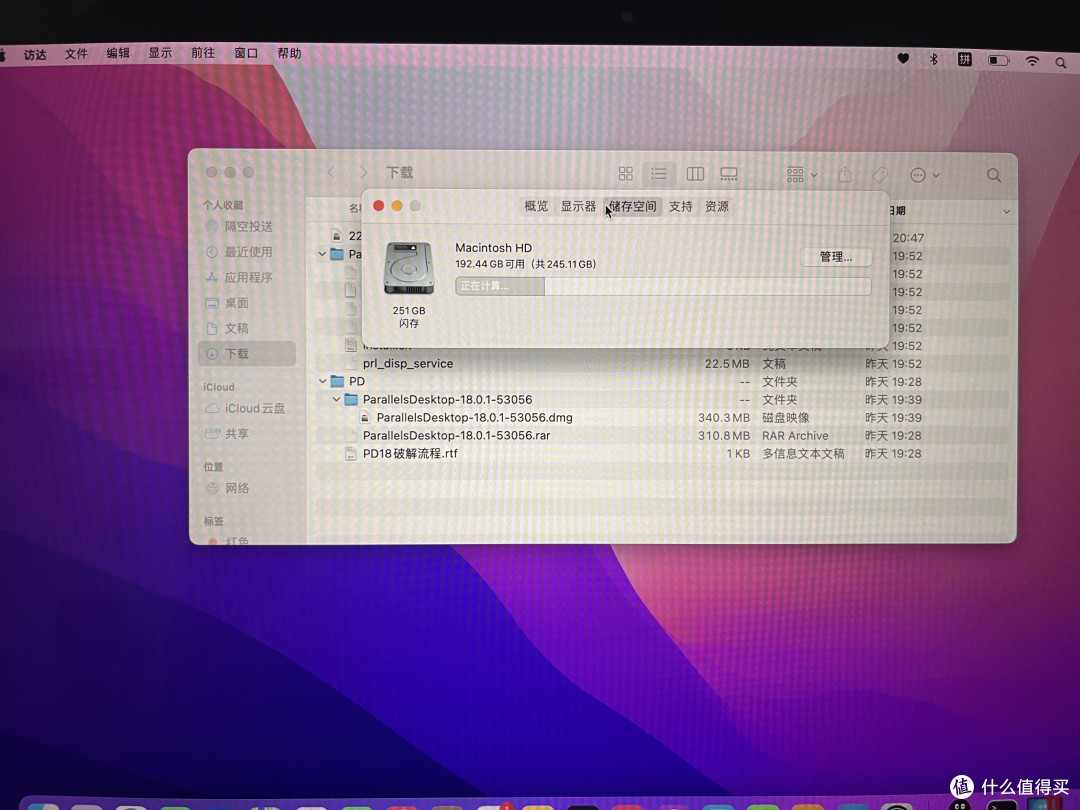This screenshot has width=1080, height=810.
Task: Click the input method icon in menu bar
Action: coord(965,60)
